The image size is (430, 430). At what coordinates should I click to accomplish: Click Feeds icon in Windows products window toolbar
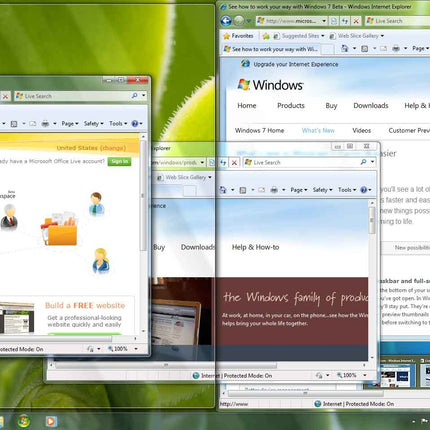click(243, 190)
